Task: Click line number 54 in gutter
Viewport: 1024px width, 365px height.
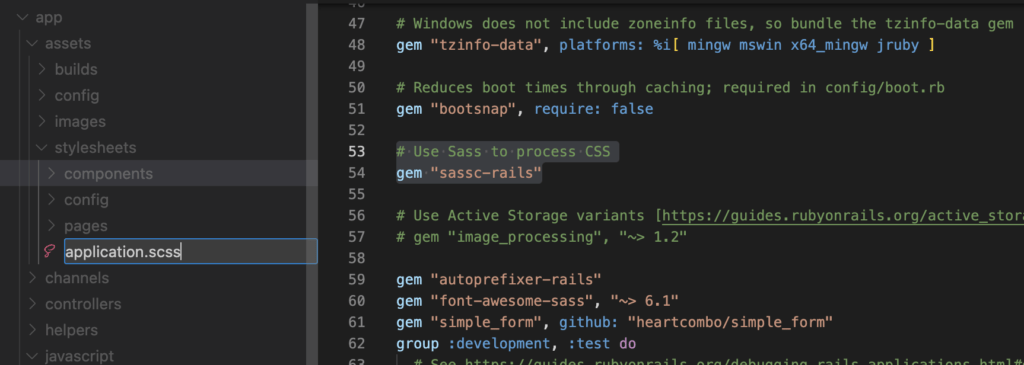Action: tap(357, 173)
